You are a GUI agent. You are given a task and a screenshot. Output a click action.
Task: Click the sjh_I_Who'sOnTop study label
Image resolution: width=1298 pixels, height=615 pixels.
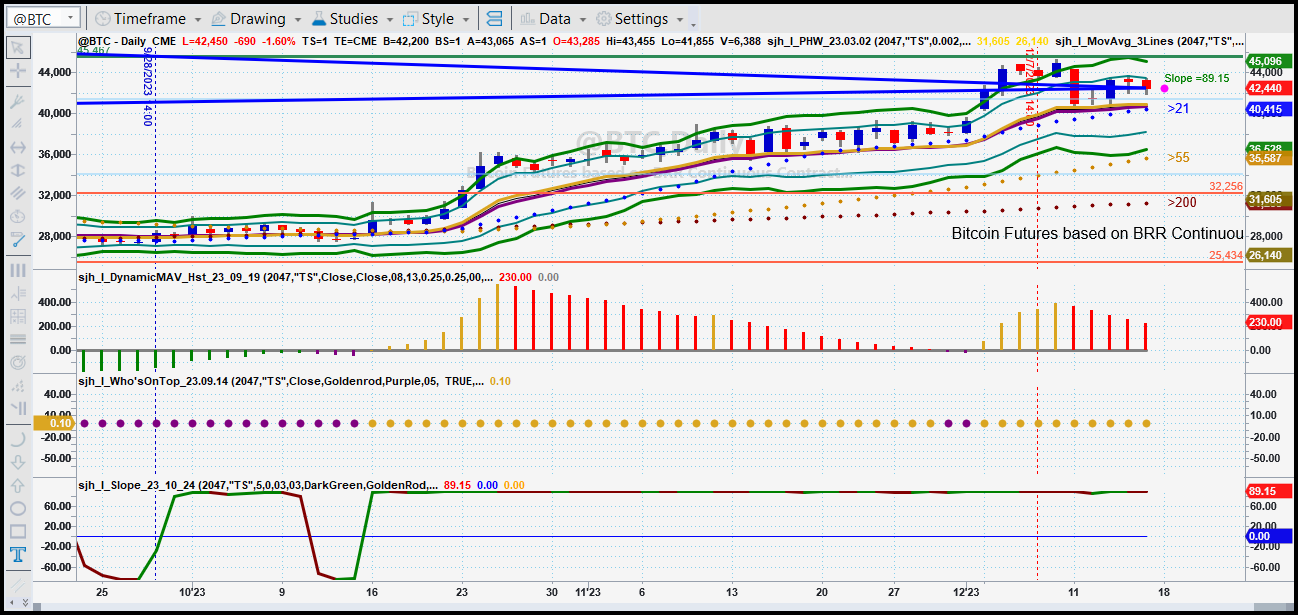(281, 381)
